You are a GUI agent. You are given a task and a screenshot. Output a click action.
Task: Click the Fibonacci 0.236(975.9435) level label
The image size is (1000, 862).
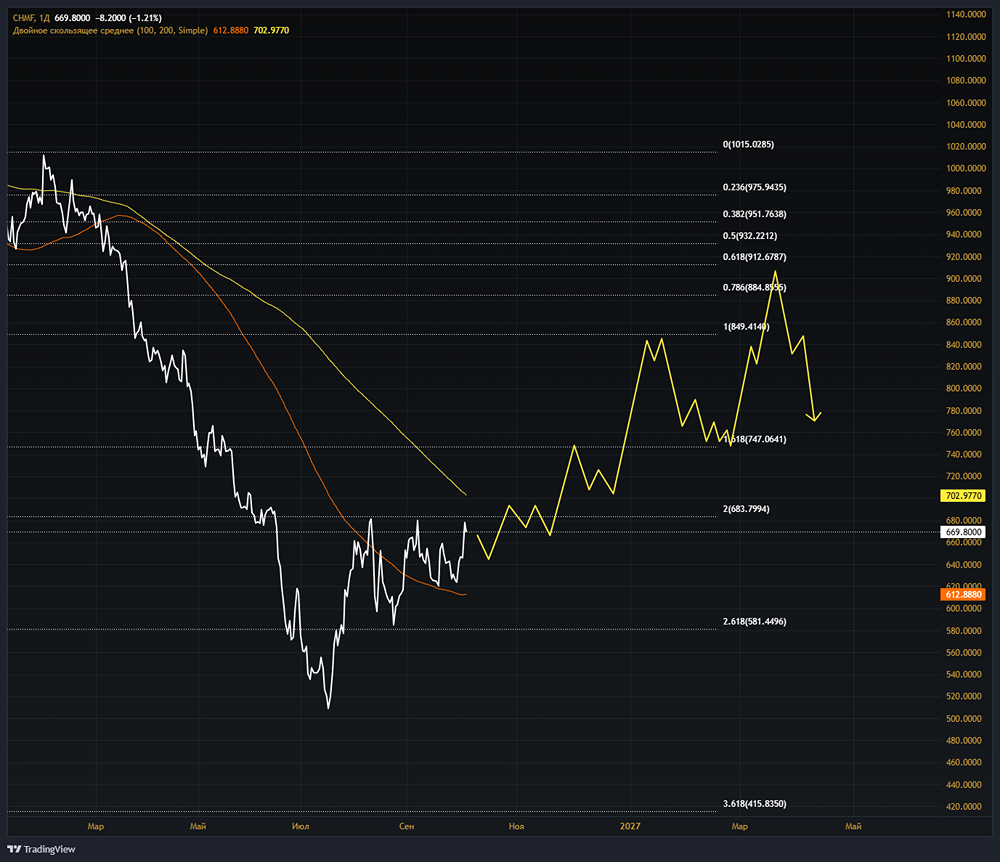pyautogui.click(x=754, y=187)
